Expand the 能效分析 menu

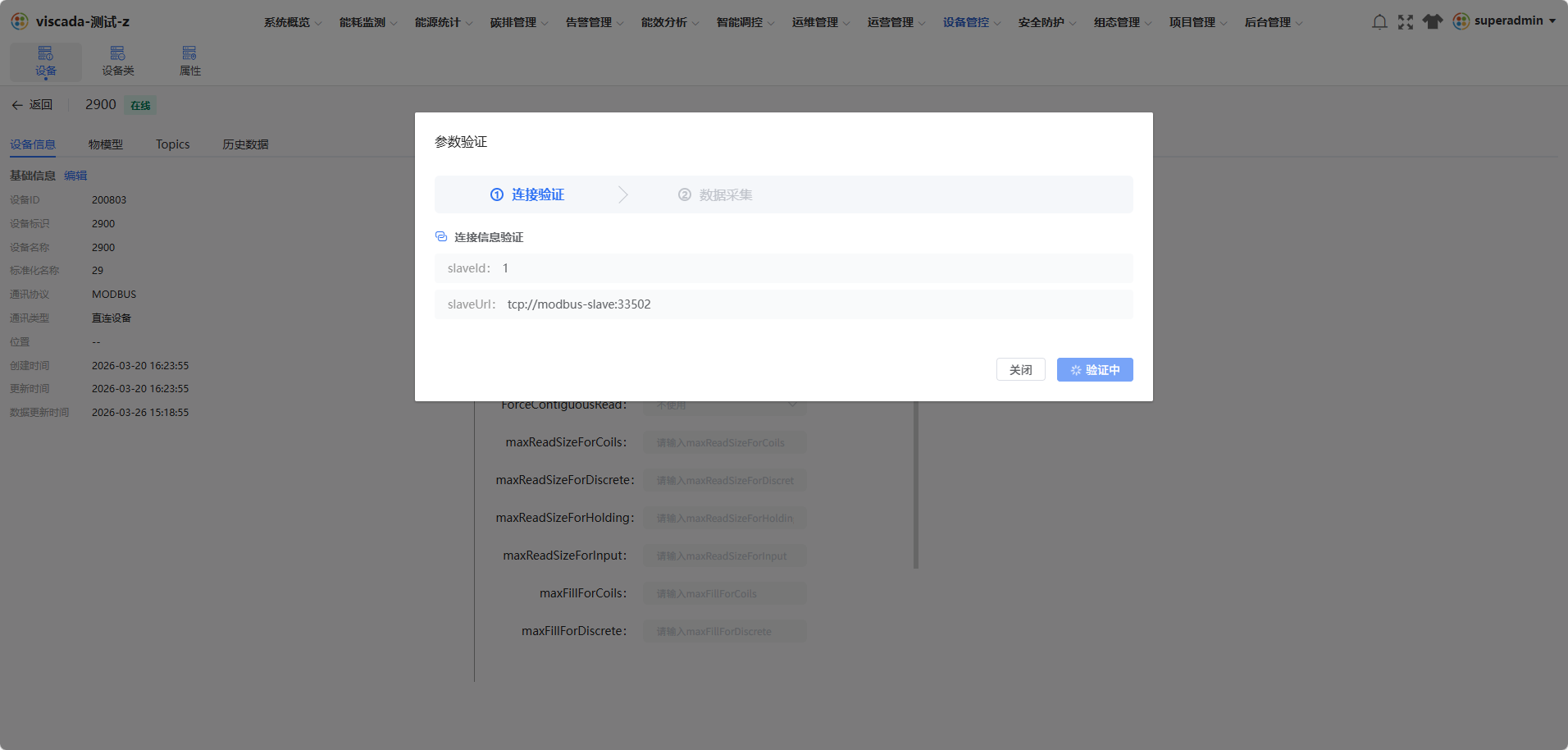[x=670, y=22]
